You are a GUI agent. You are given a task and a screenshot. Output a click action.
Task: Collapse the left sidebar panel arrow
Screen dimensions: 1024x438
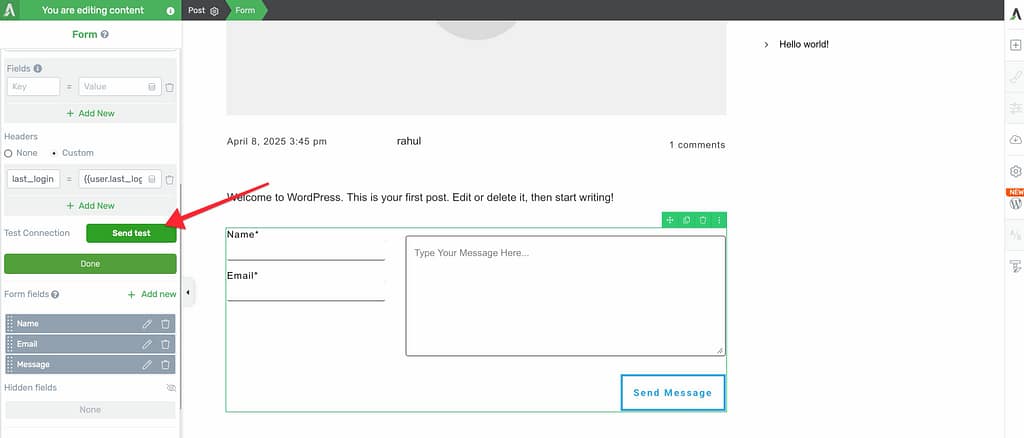189,292
